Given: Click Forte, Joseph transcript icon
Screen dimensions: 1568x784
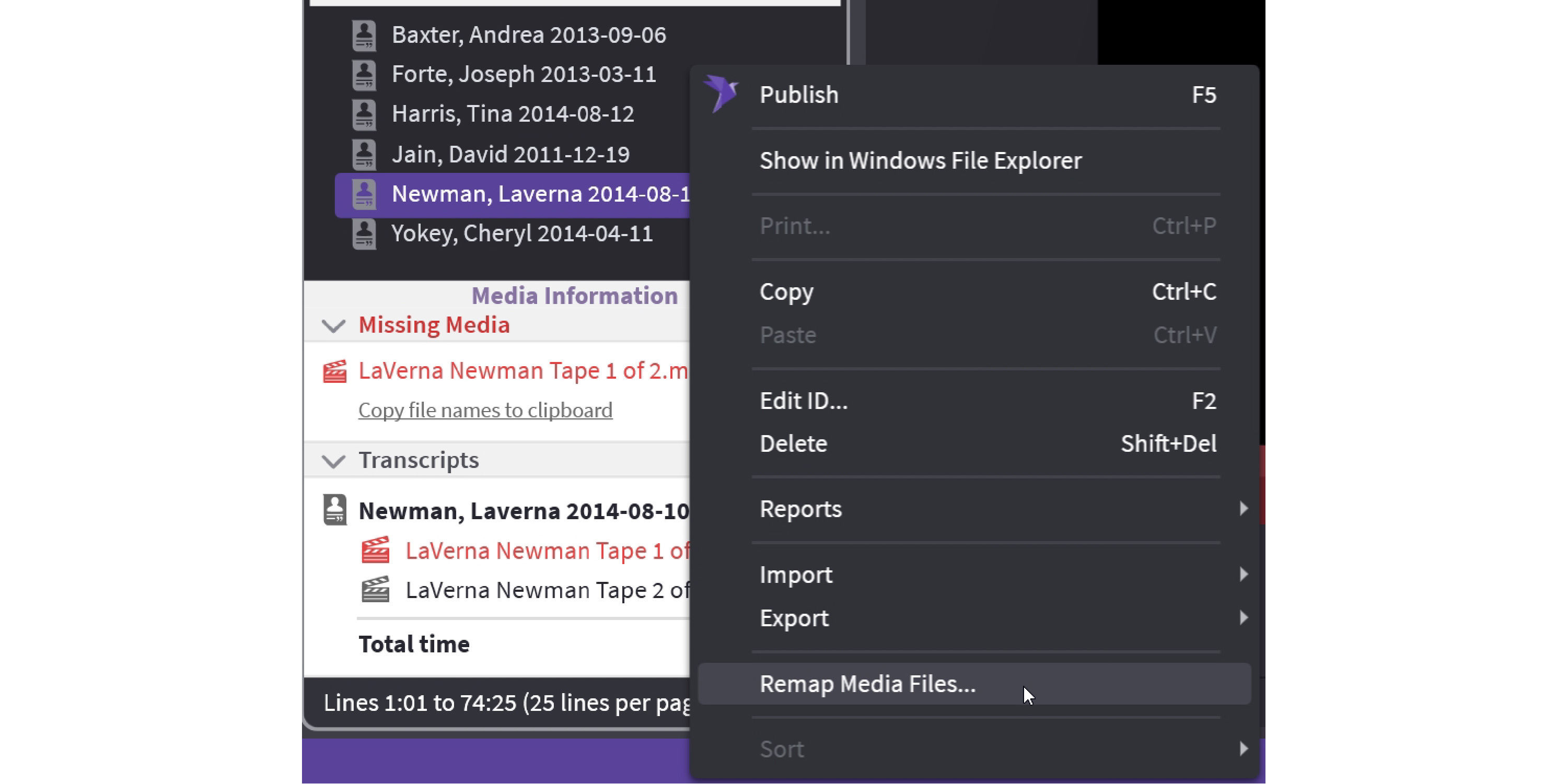Looking at the screenshot, I should point(364,75).
